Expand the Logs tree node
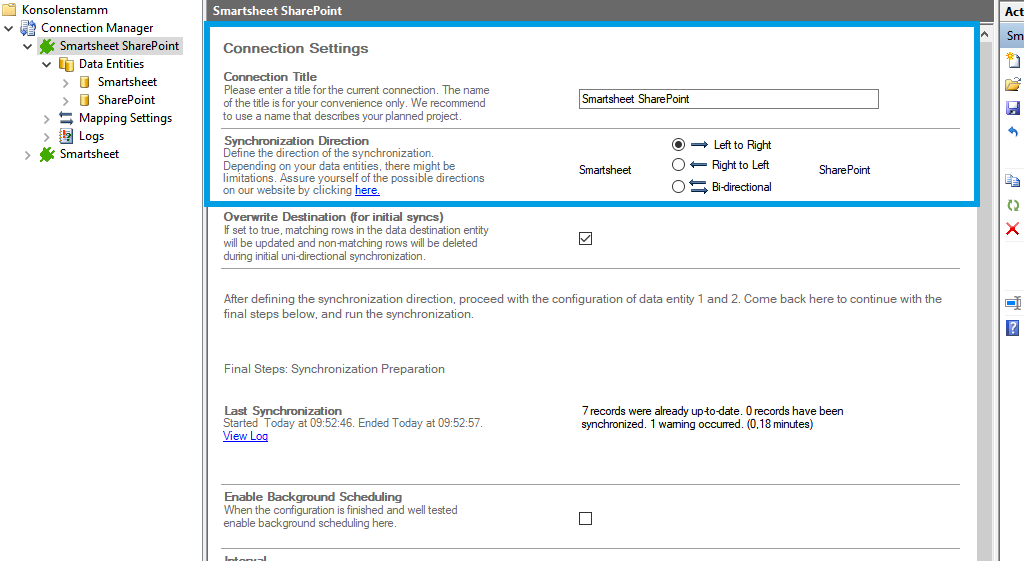 click(x=47, y=136)
